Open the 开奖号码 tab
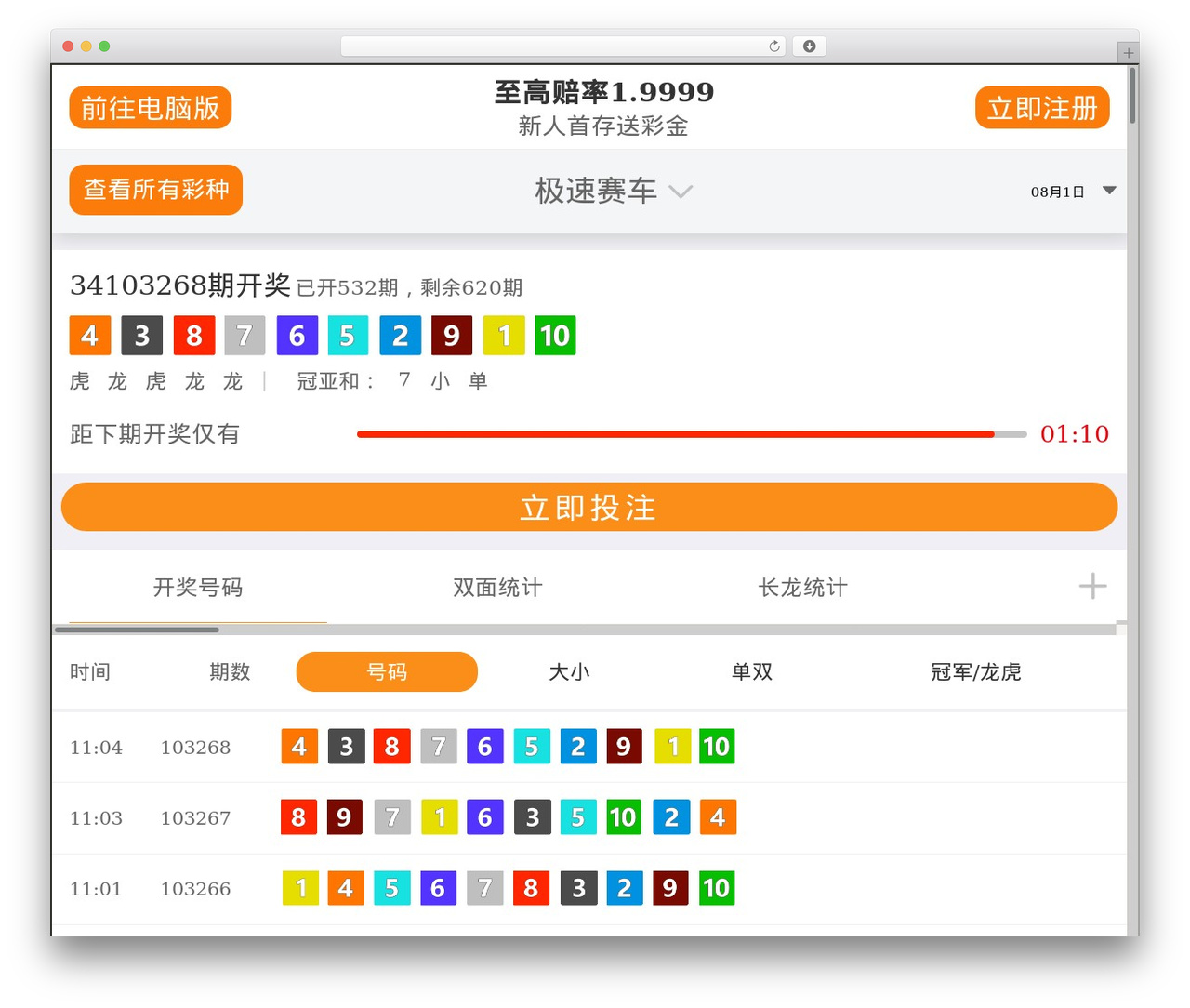1190x1008 pixels. point(198,587)
